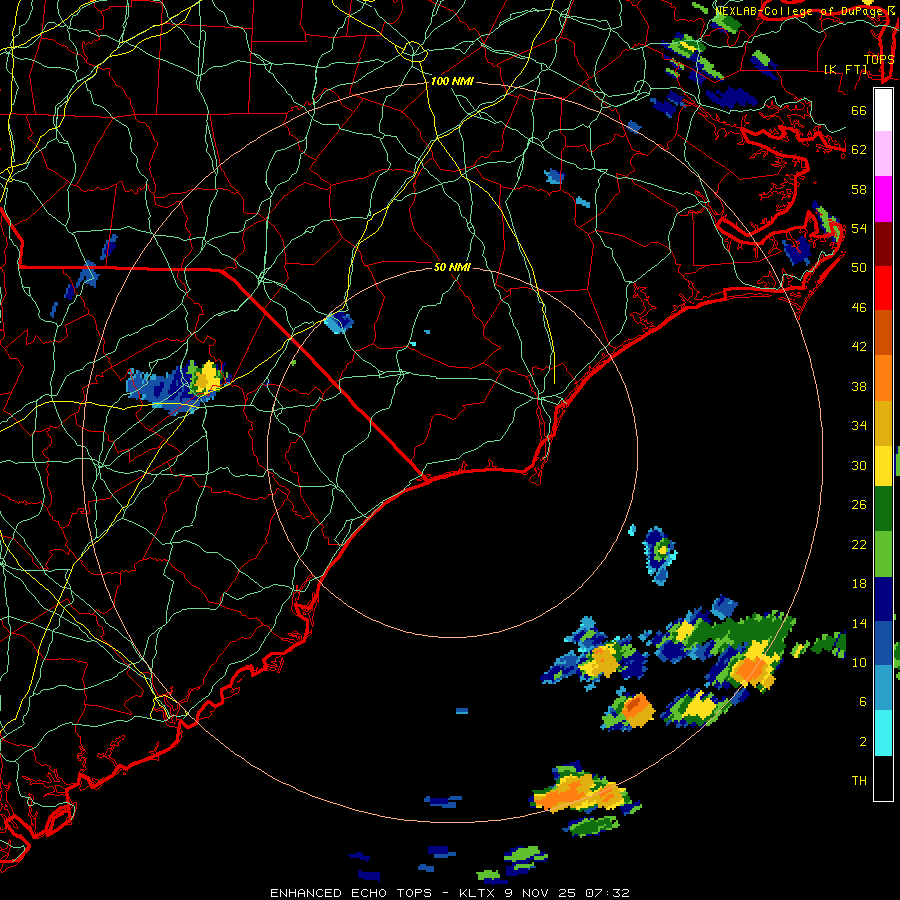The width and height of the screenshot is (900, 900).
Task: Click the '34' legend value
Action: point(859,425)
